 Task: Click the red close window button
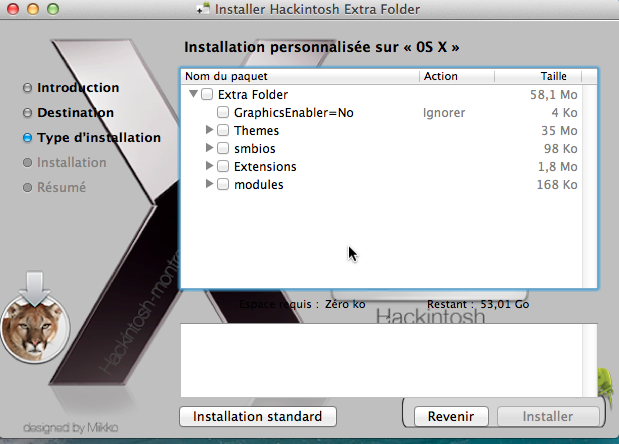point(13,9)
